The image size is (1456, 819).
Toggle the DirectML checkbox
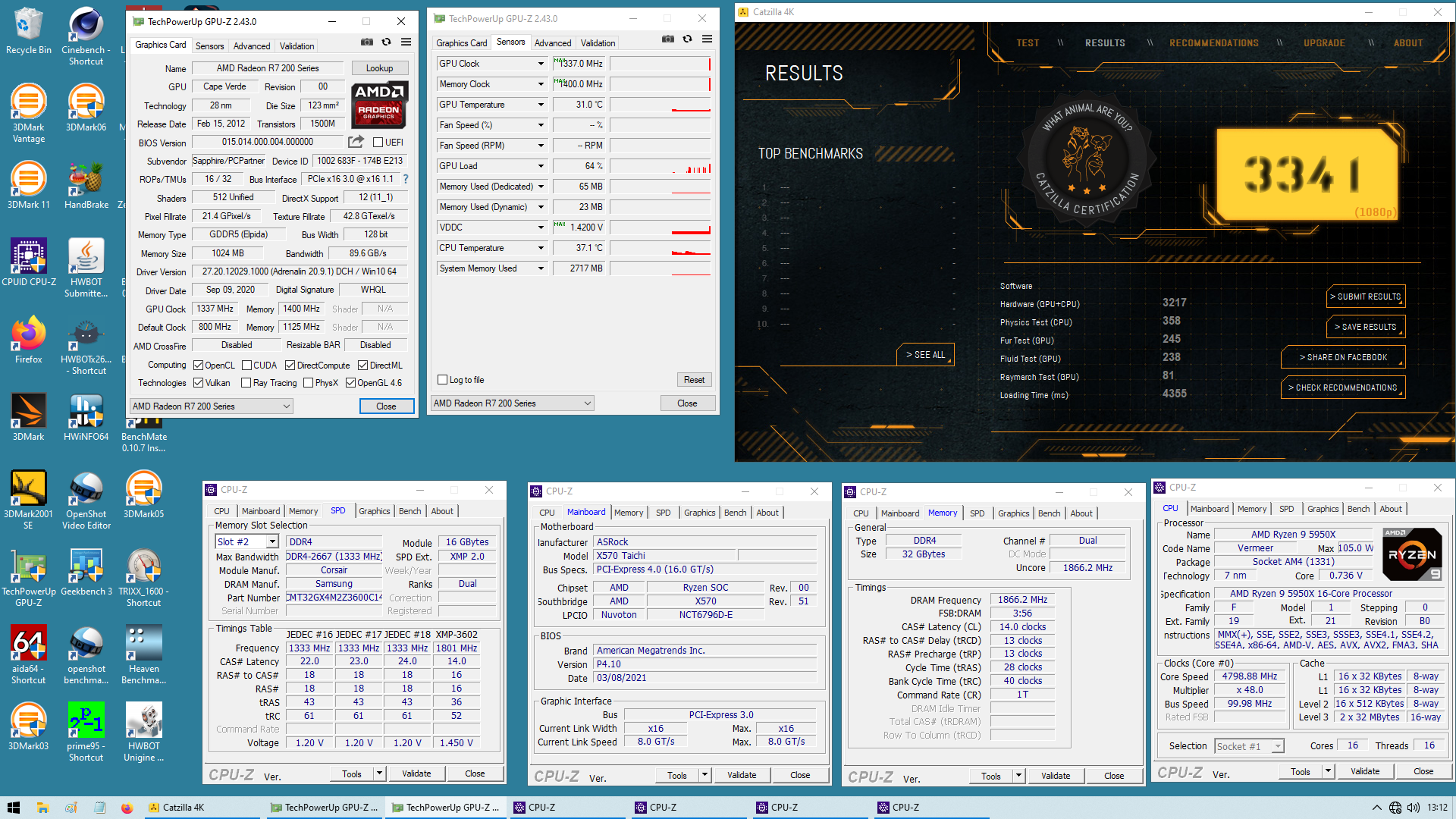click(x=362, y=366)
